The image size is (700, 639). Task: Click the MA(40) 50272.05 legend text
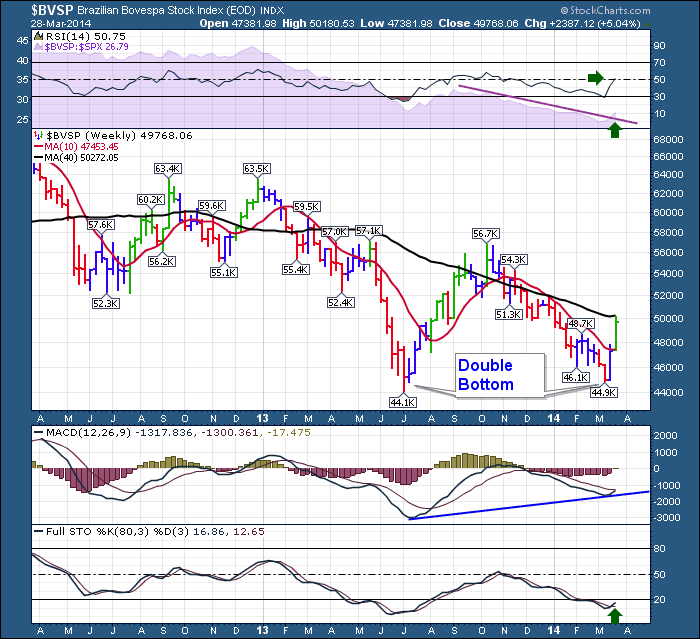(x=81, y=158)
